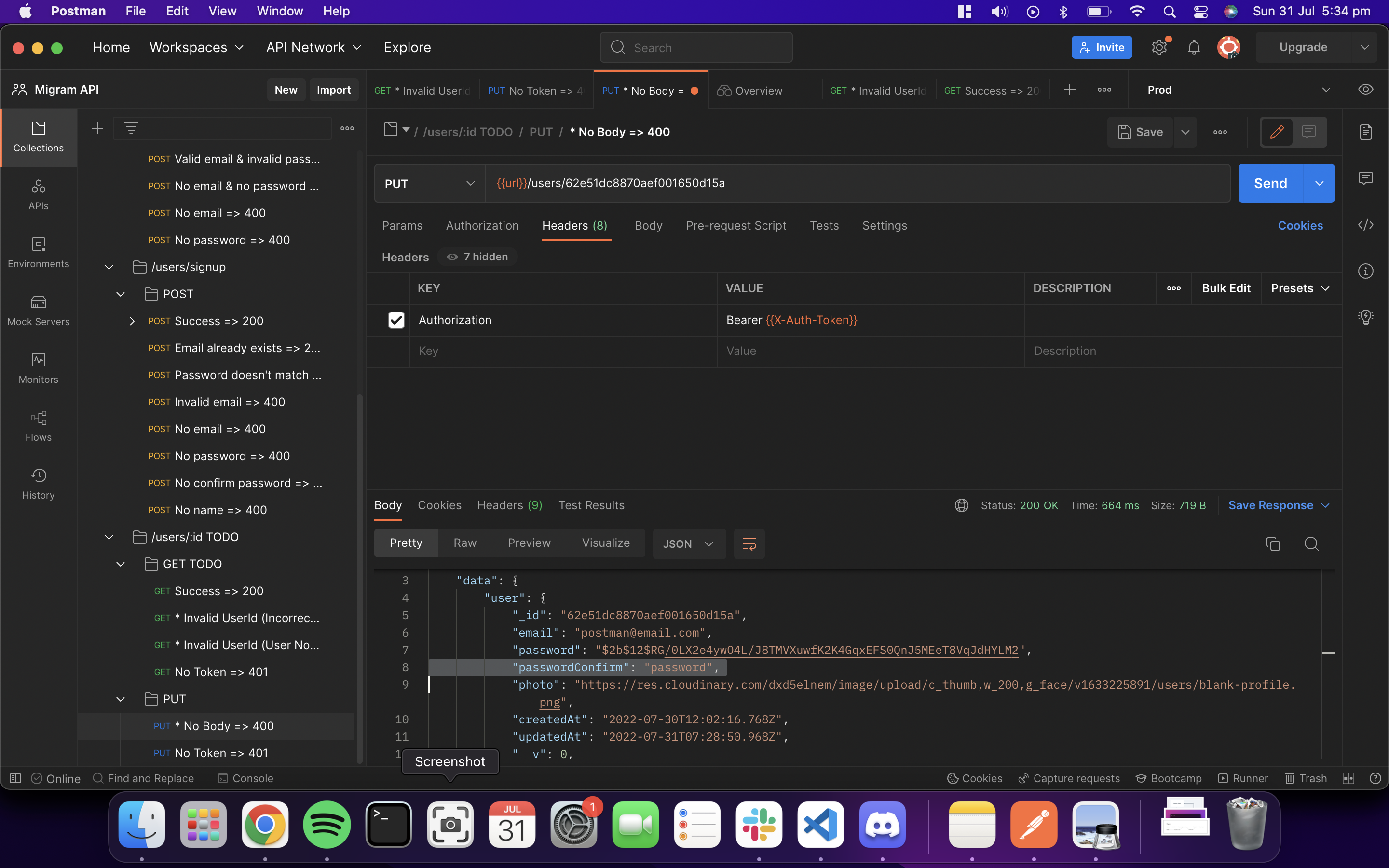
Task: Open the JSON response format dropdown
Action: pyautogui.click(x=688, y=543)
